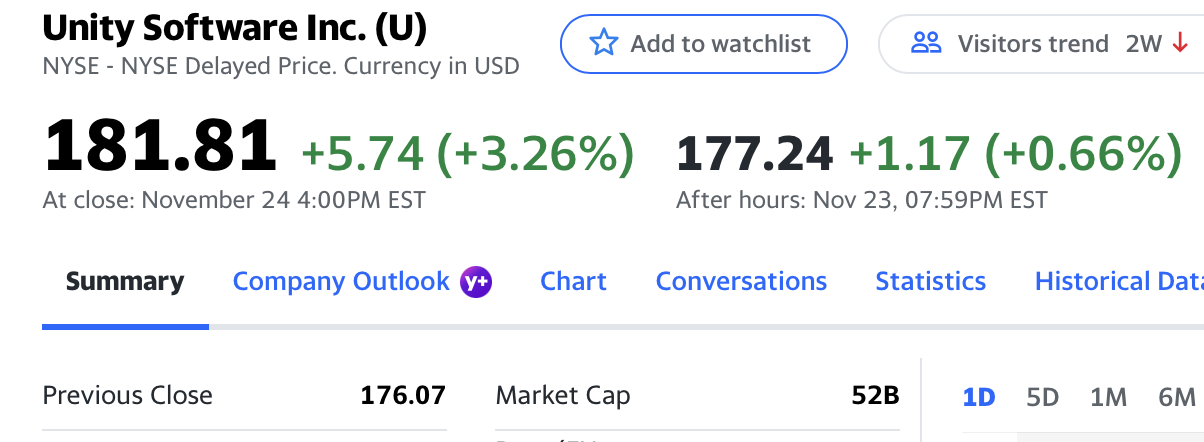Set chart range to 1M

coord(1108,397)
